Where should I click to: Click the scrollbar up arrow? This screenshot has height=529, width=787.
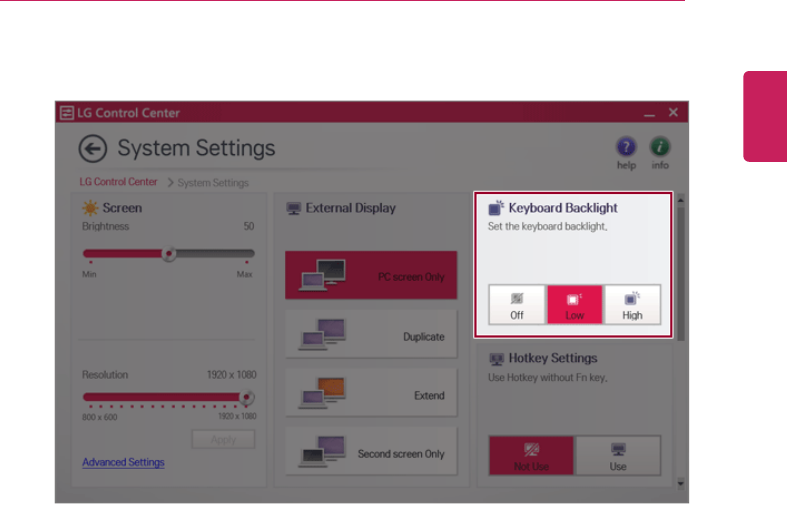coord(681,200)
